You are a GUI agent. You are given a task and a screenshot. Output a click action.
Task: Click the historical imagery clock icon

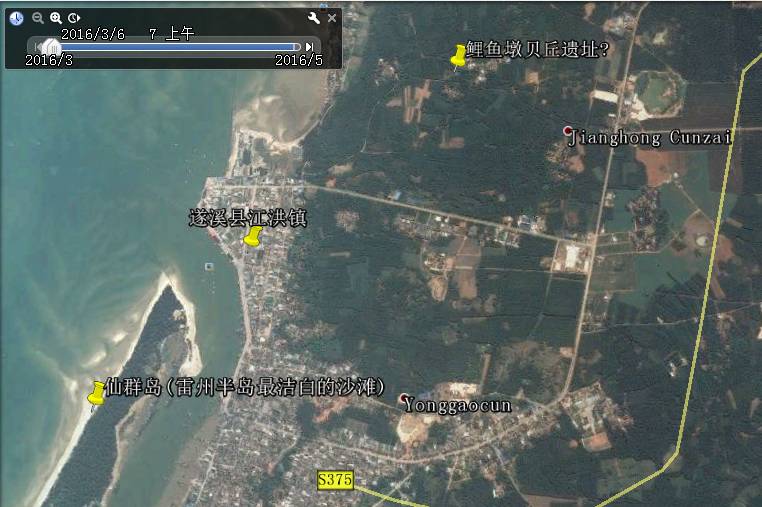point(17,18)
